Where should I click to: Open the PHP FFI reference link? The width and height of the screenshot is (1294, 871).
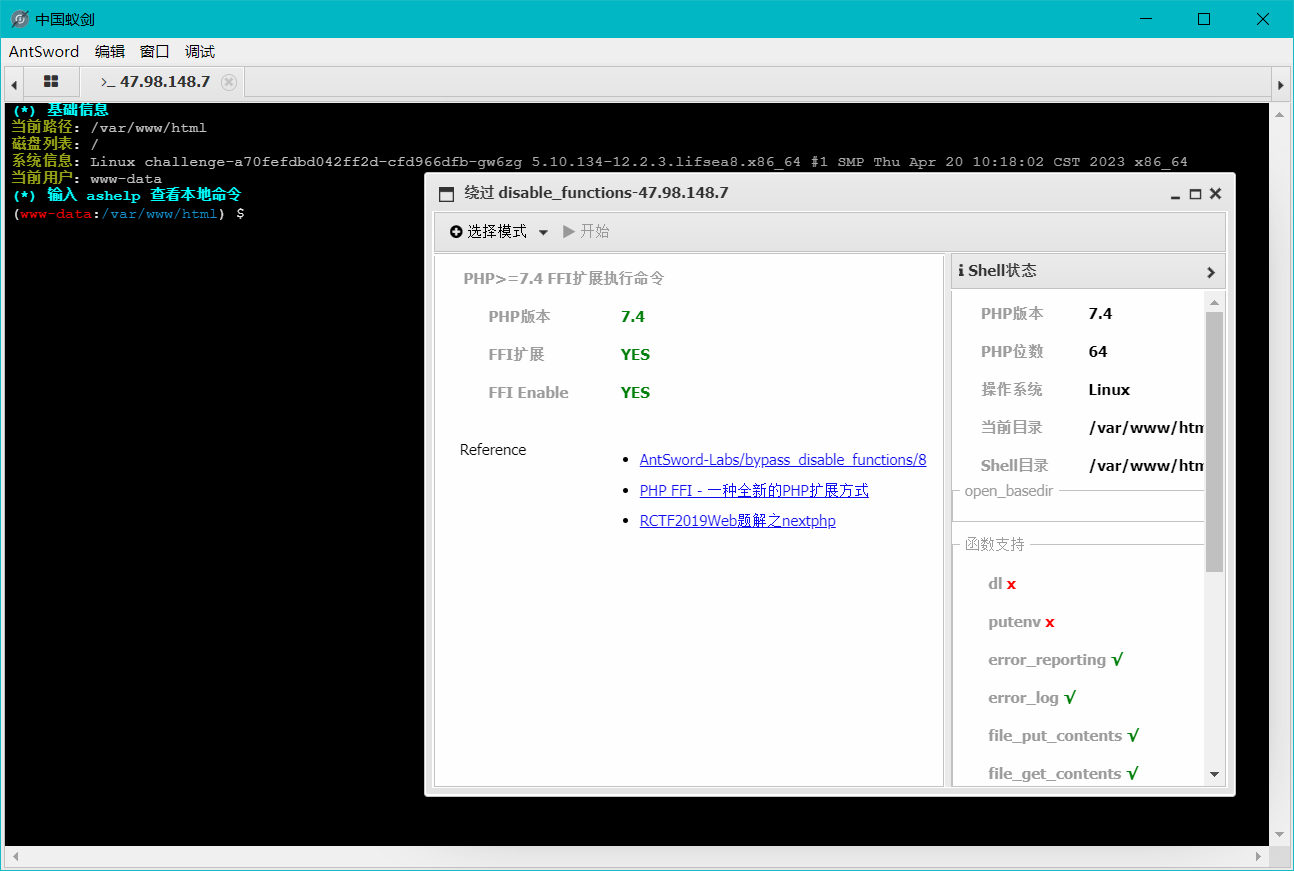(754, 491)
